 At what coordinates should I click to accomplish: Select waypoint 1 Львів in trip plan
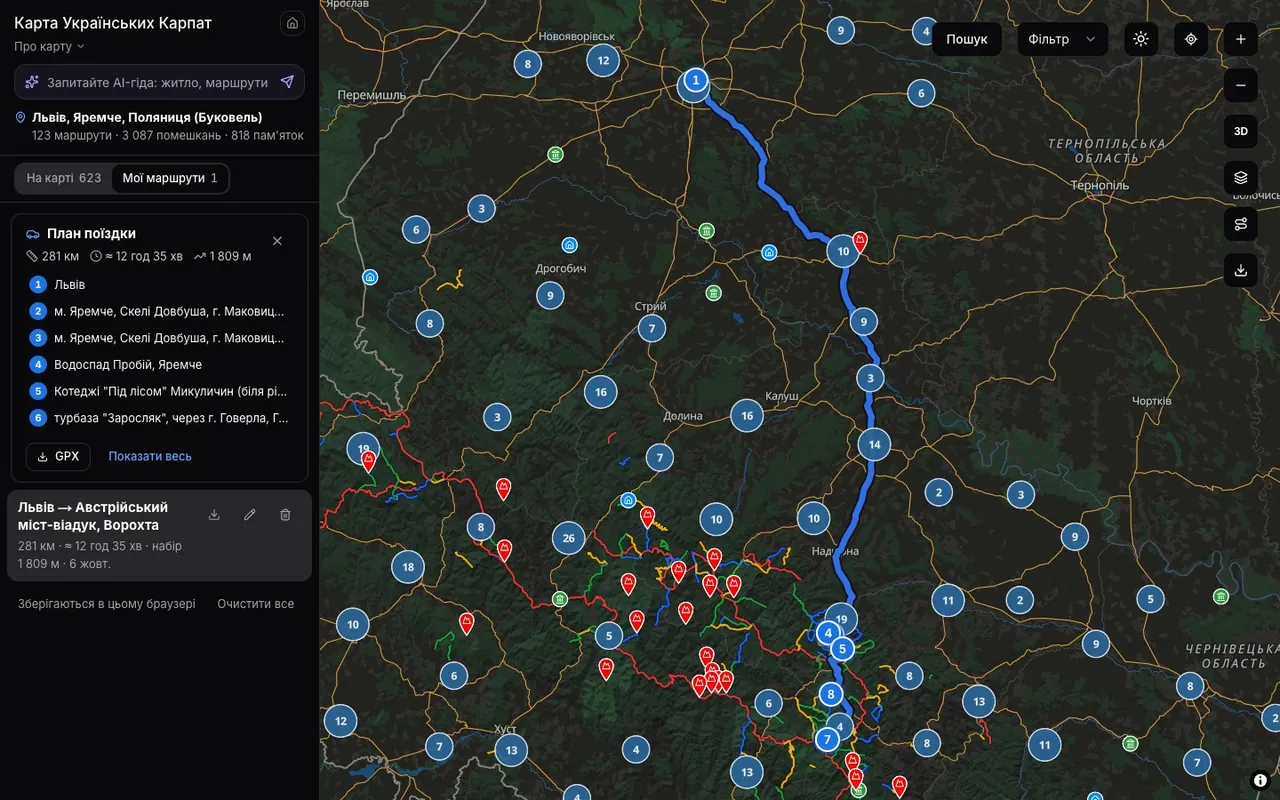[x=160, y=284]
